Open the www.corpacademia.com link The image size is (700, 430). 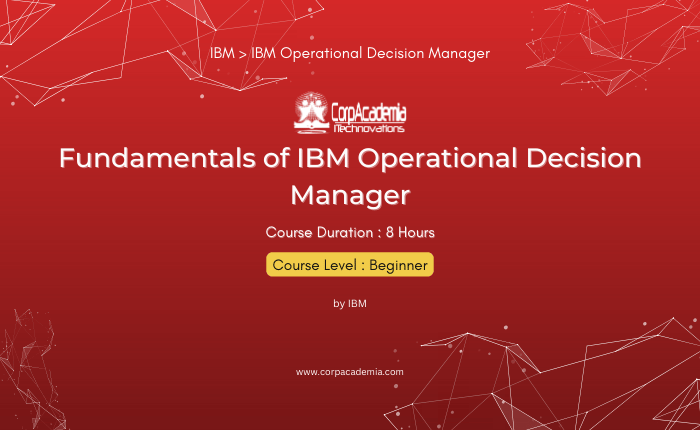[x=350, y=372]
